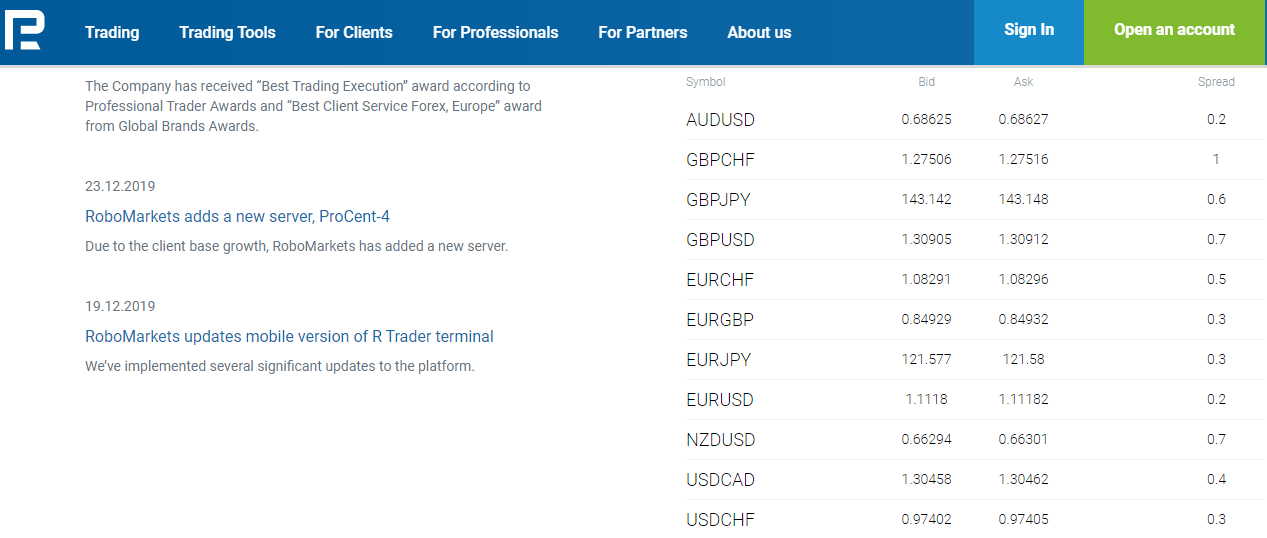
Task: Select the GBPCHF symbol row
Action: point(975,160)
